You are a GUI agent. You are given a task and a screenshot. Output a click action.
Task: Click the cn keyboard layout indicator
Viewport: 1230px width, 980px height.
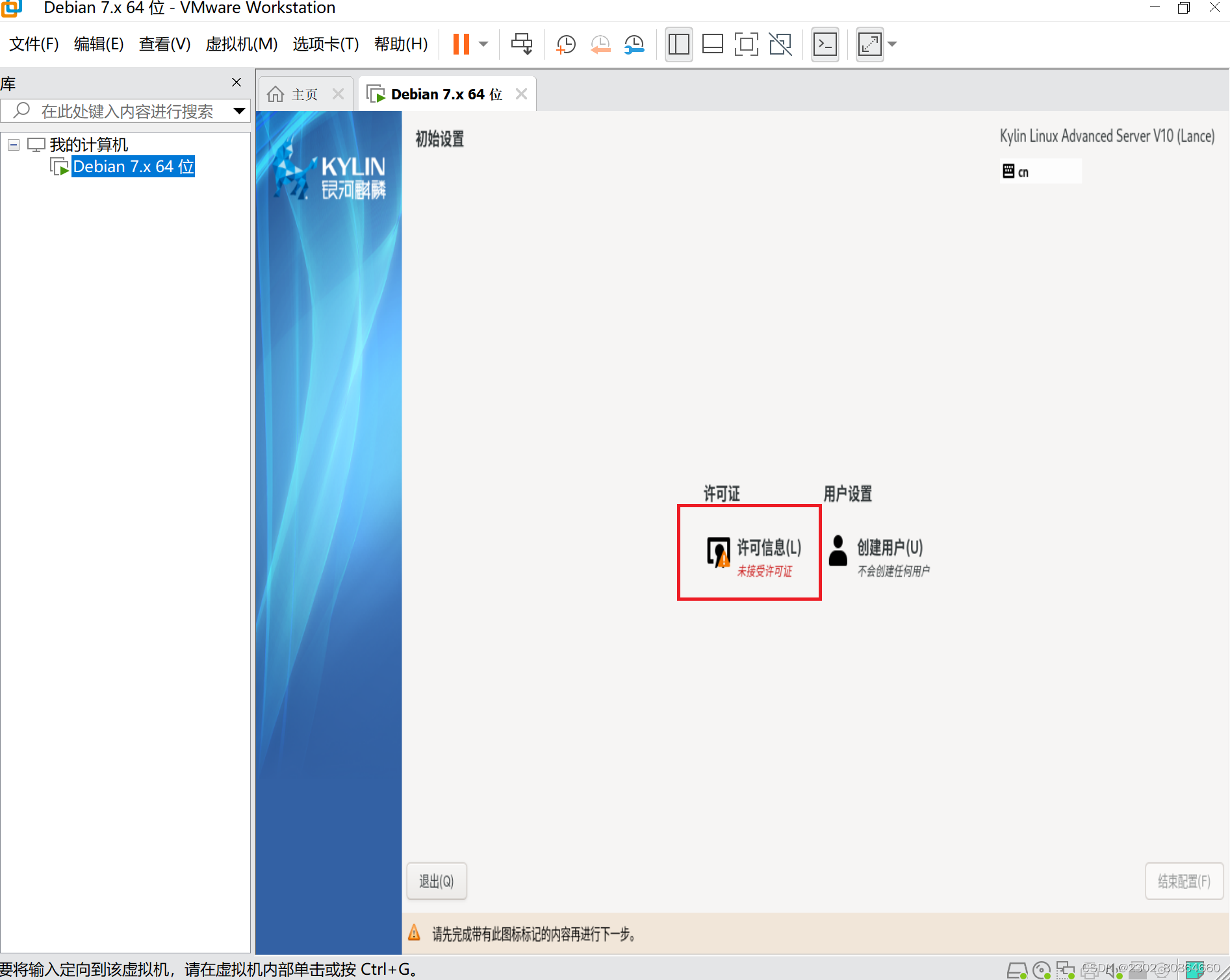coord(1040,171)
